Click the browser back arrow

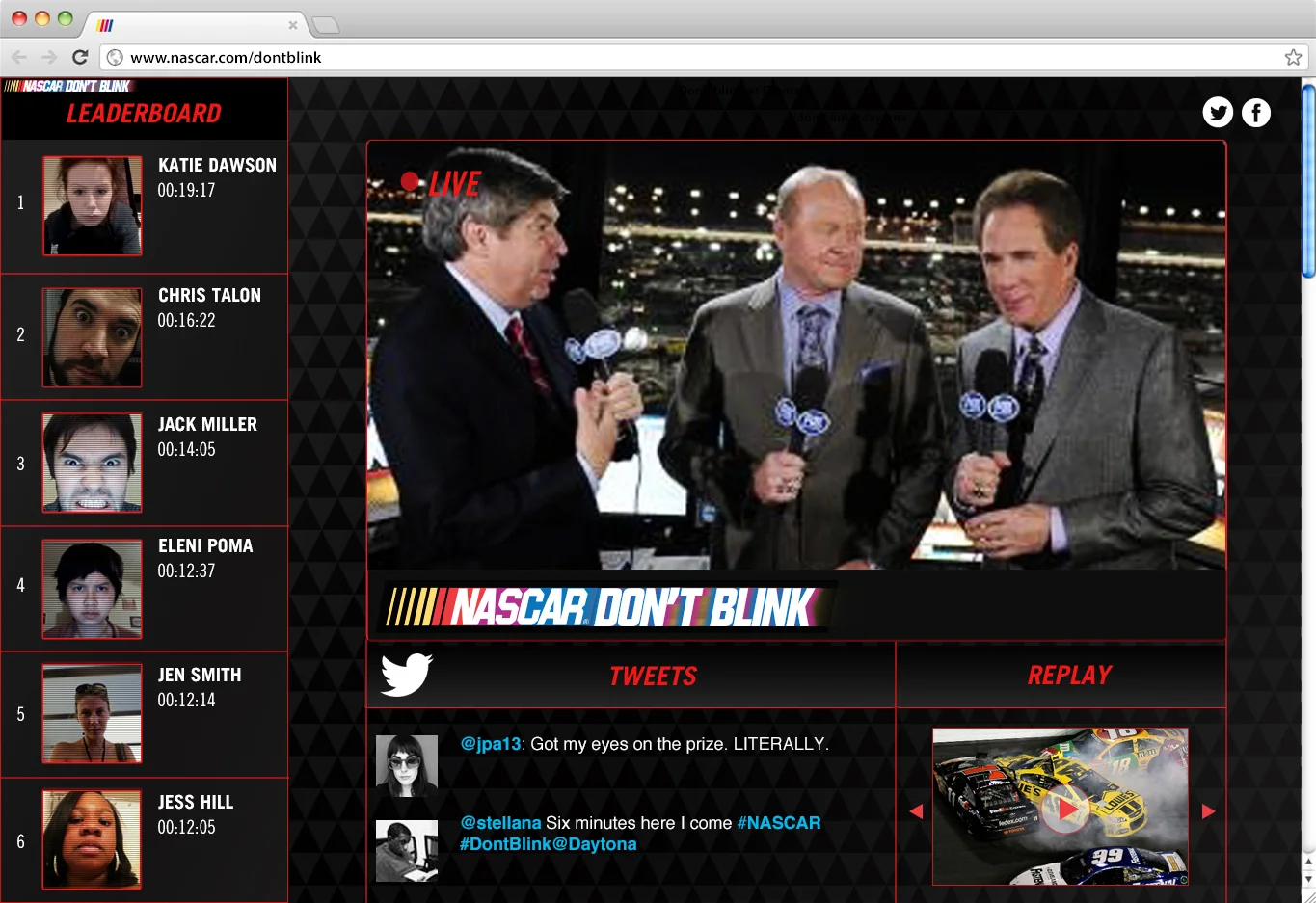coord(19,57)
